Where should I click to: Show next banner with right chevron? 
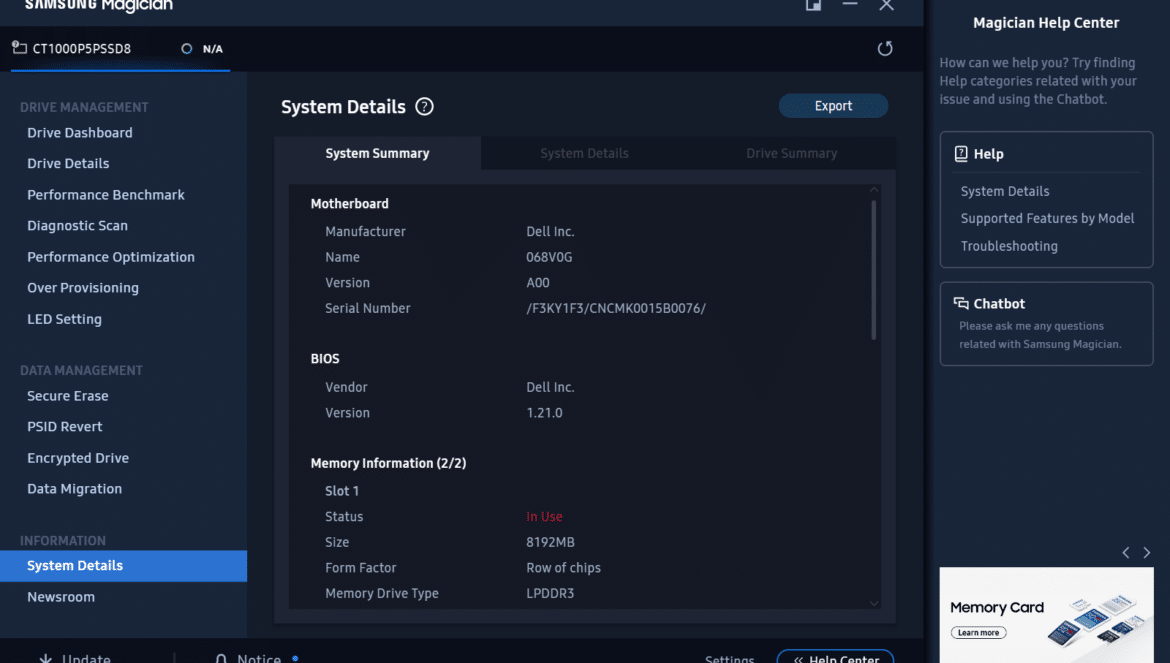pyautogui.click(x=1147, y=553)
